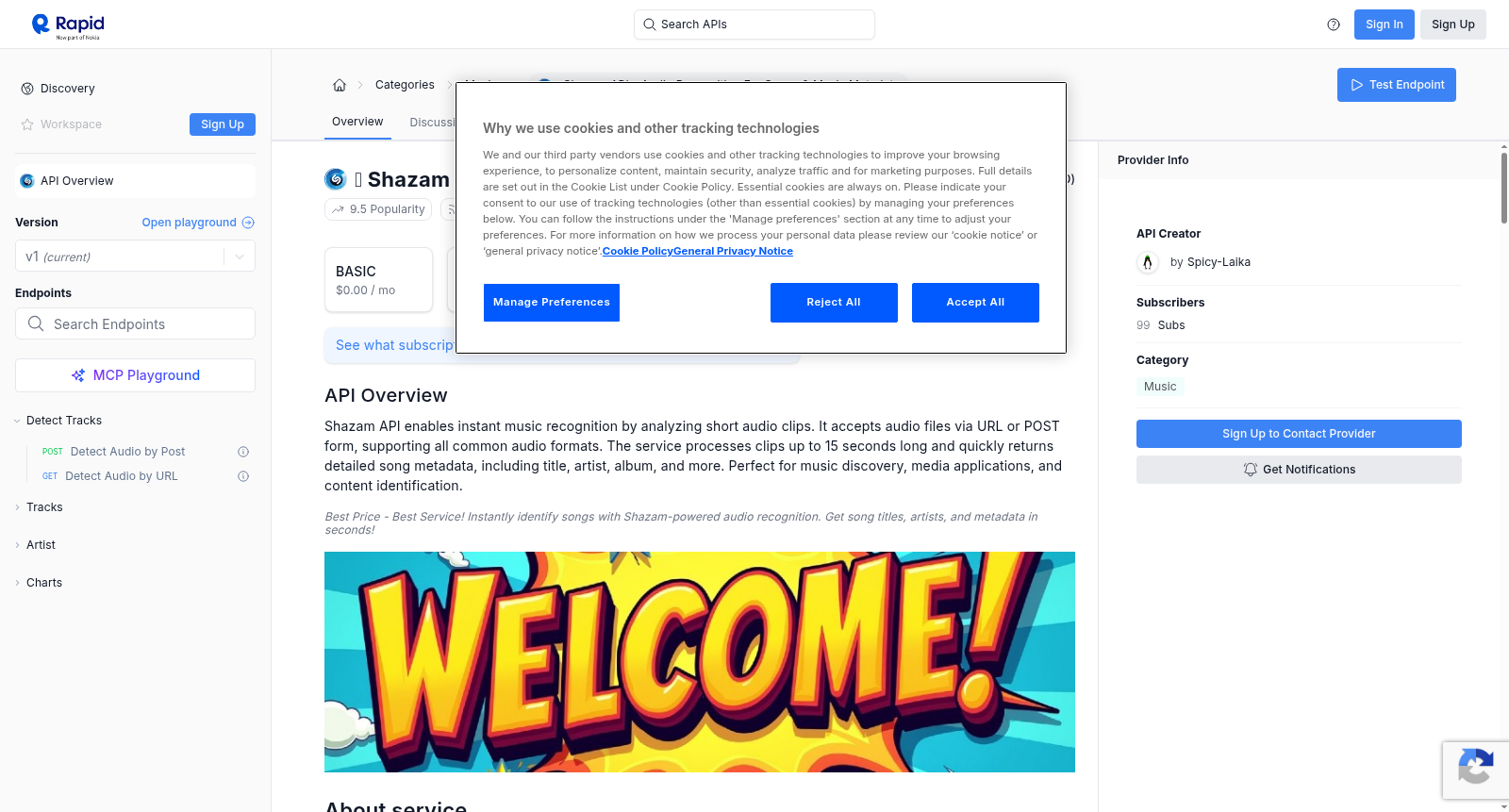The image size is (1509, 812).
Task: Click the Shazam logo beside title
Action: click(x=336, y=179)
